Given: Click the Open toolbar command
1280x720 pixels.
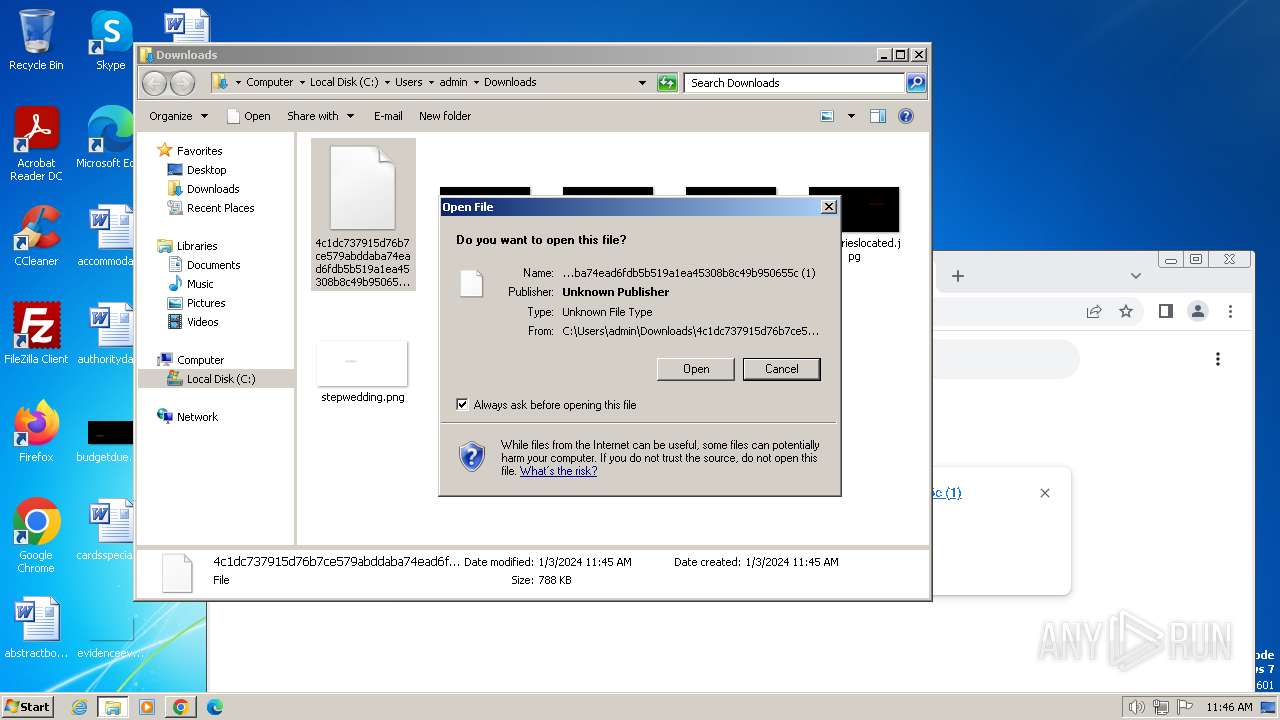Looking at the screenshot, I should pyautogui.click(x=249, y=116).
